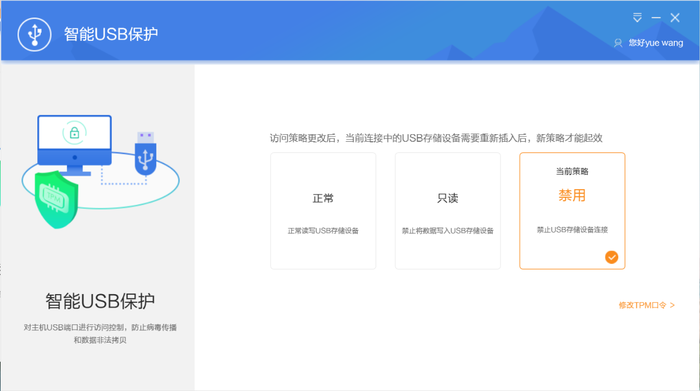This screenshot has height=391, width=700.
Task: Click the USB flash drive illustration
Action: (146, 153)
